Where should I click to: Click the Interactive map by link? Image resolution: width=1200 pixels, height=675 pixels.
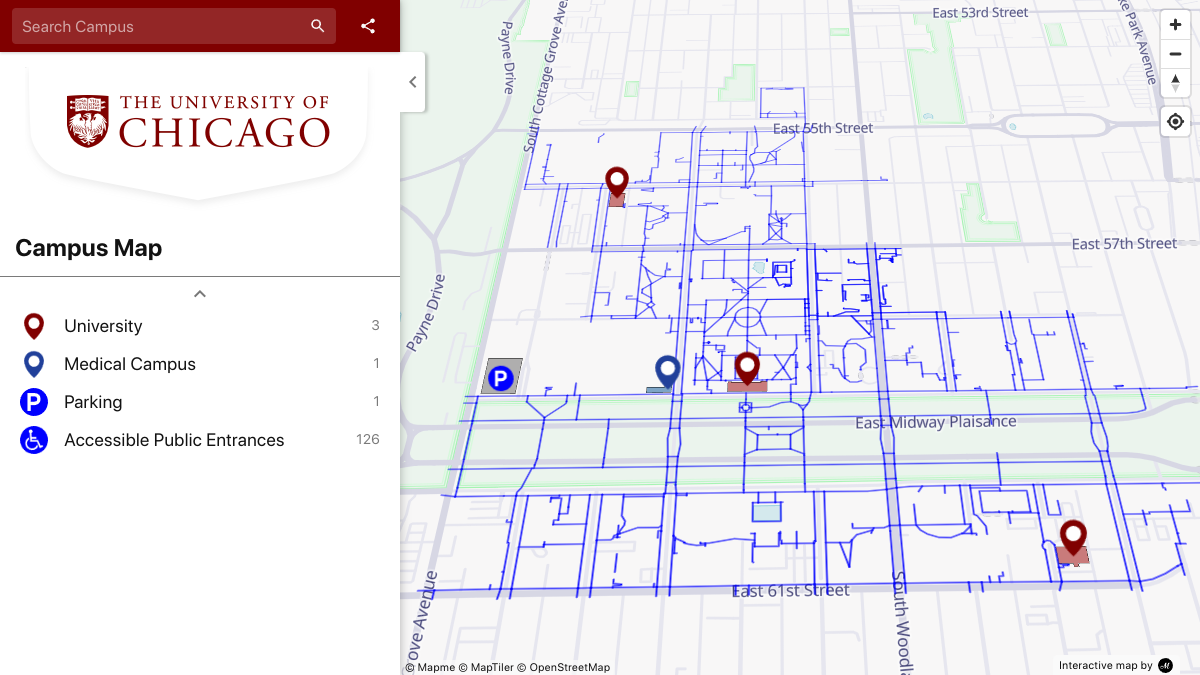(1115, 665)
